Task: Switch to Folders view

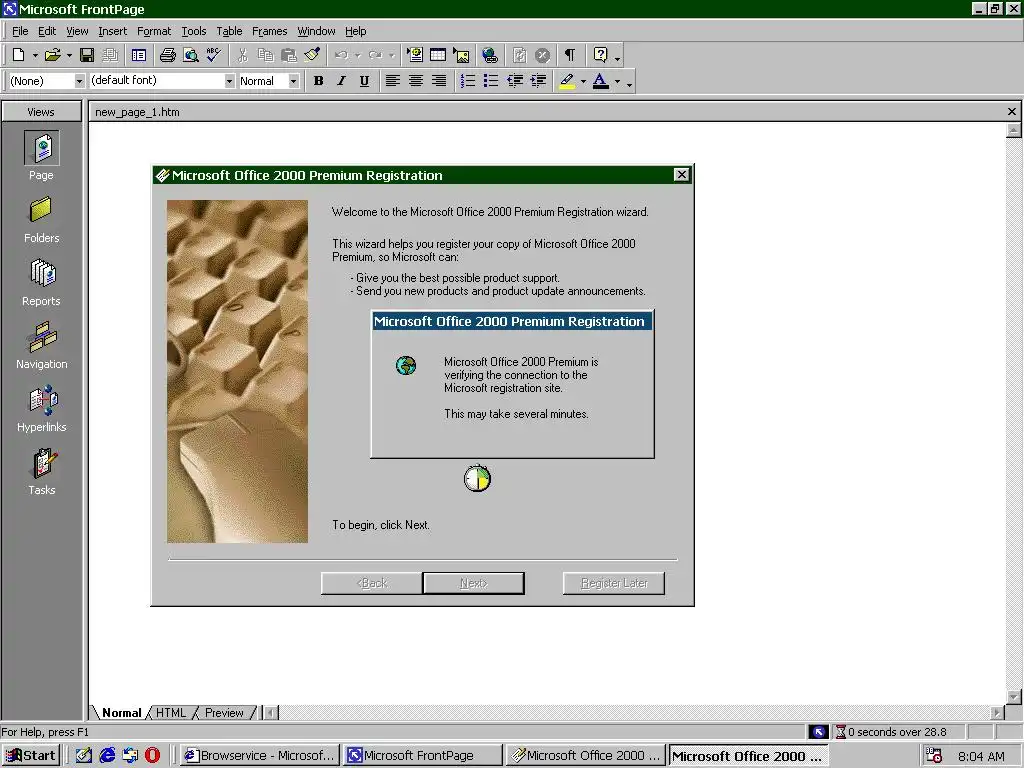Action: 41,220
